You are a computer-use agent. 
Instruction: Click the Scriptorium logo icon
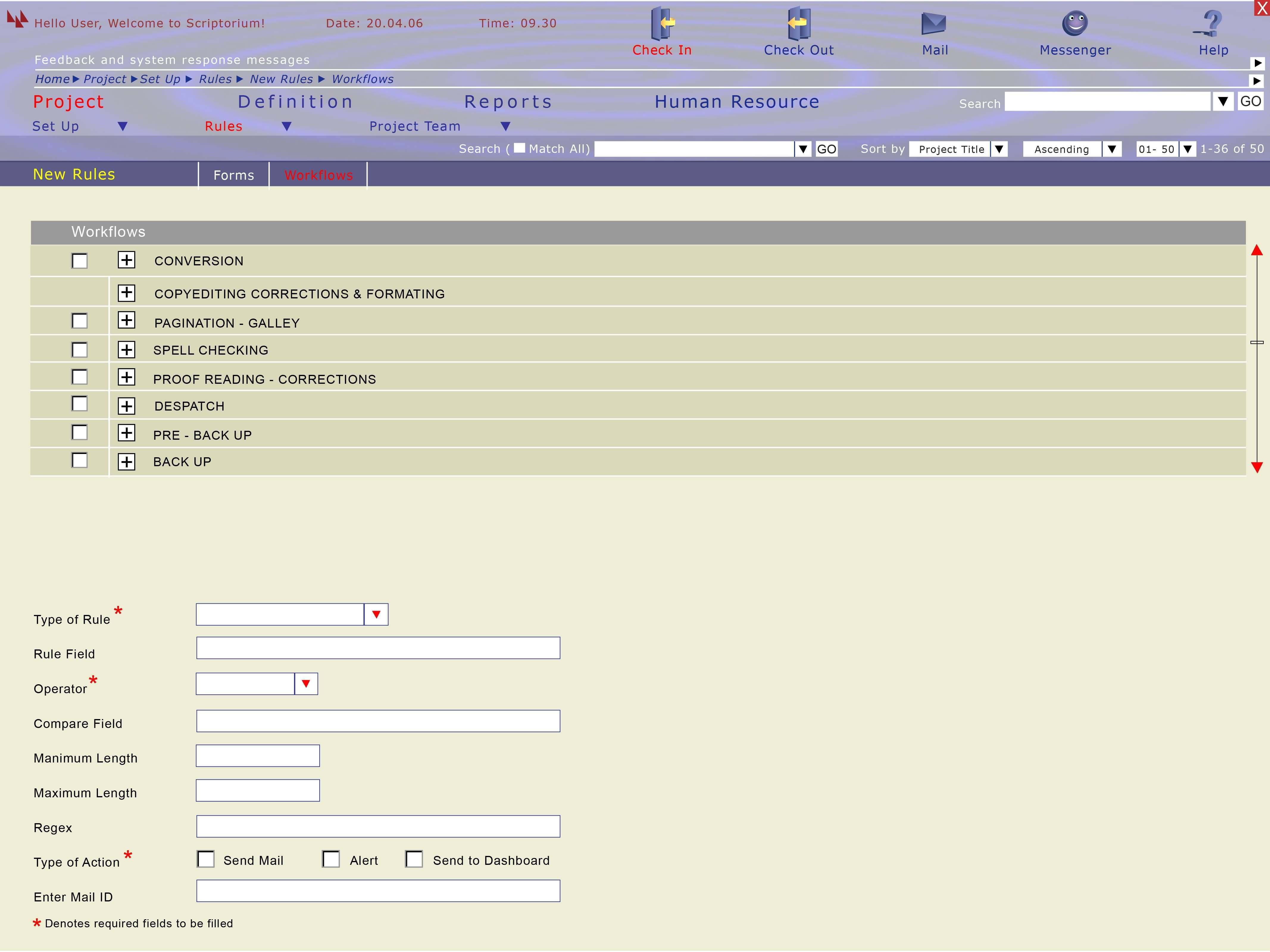(x=17, y=19)
